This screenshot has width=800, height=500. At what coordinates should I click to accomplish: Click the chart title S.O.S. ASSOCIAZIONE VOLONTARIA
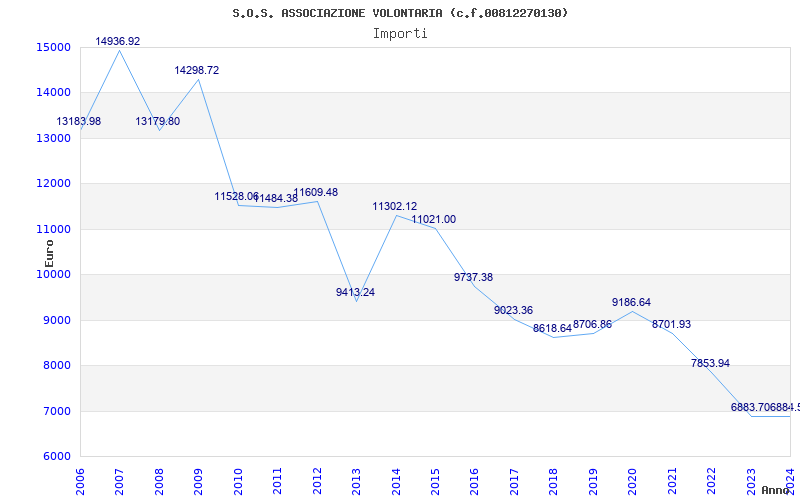[400, 13]
